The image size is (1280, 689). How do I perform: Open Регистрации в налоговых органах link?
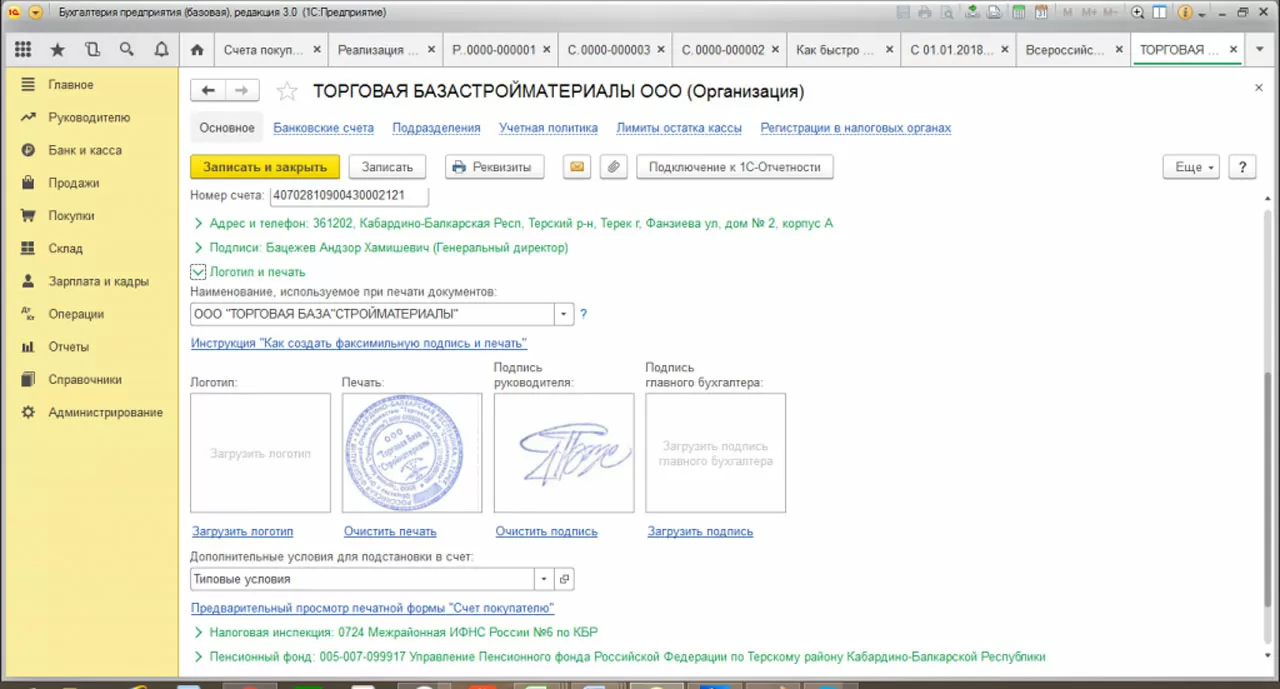coord(856,128)
